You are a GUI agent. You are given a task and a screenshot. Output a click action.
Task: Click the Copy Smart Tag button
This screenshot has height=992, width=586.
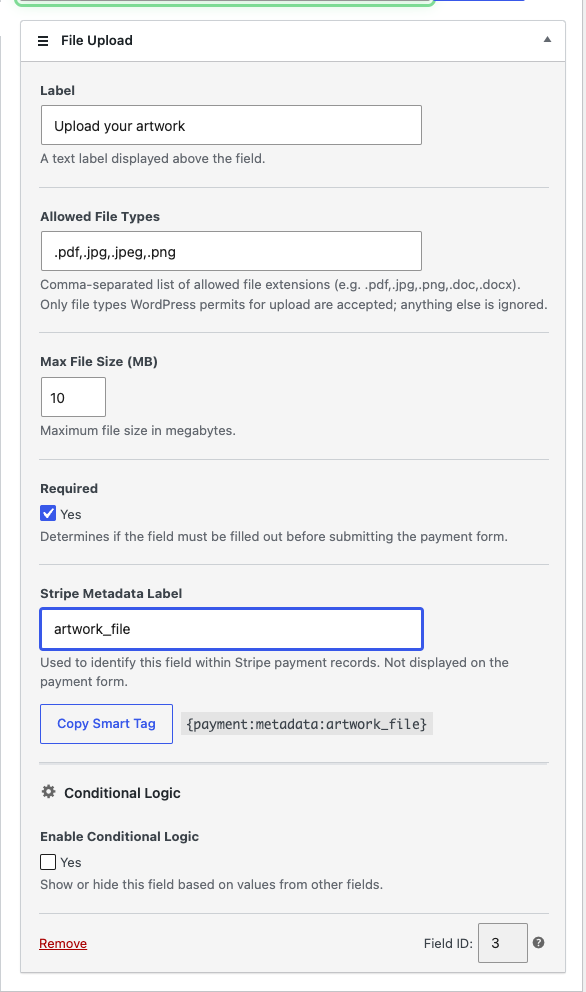(106, 724)
